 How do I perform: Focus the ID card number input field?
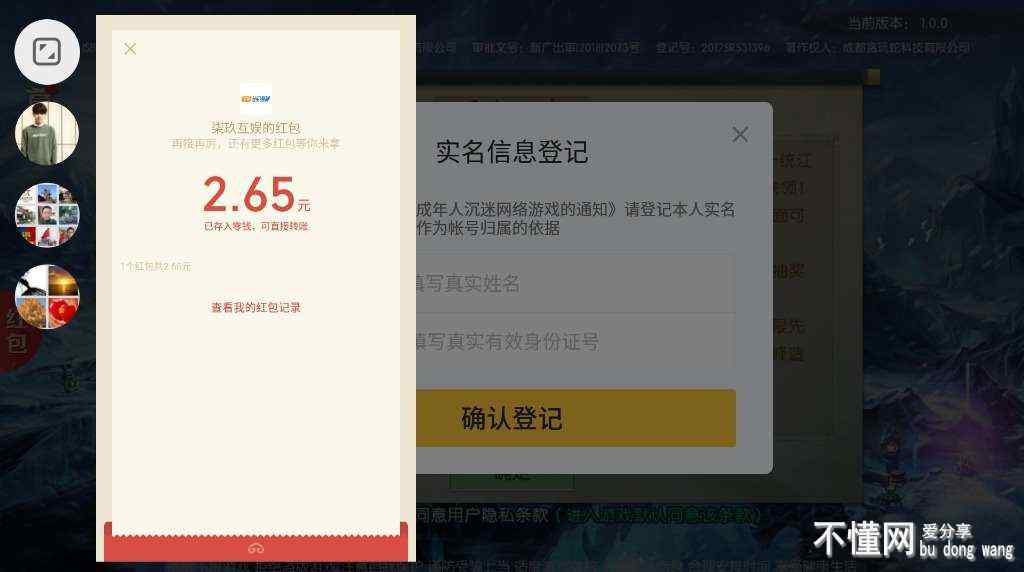pyautogui.click(x=575, y=342)
